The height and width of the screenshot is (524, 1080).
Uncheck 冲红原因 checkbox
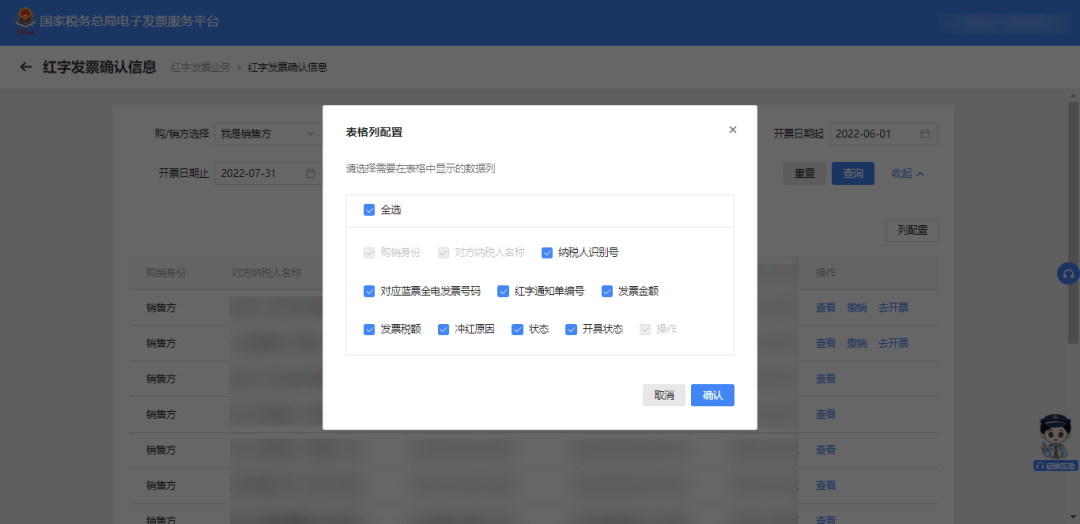[444, 330]
